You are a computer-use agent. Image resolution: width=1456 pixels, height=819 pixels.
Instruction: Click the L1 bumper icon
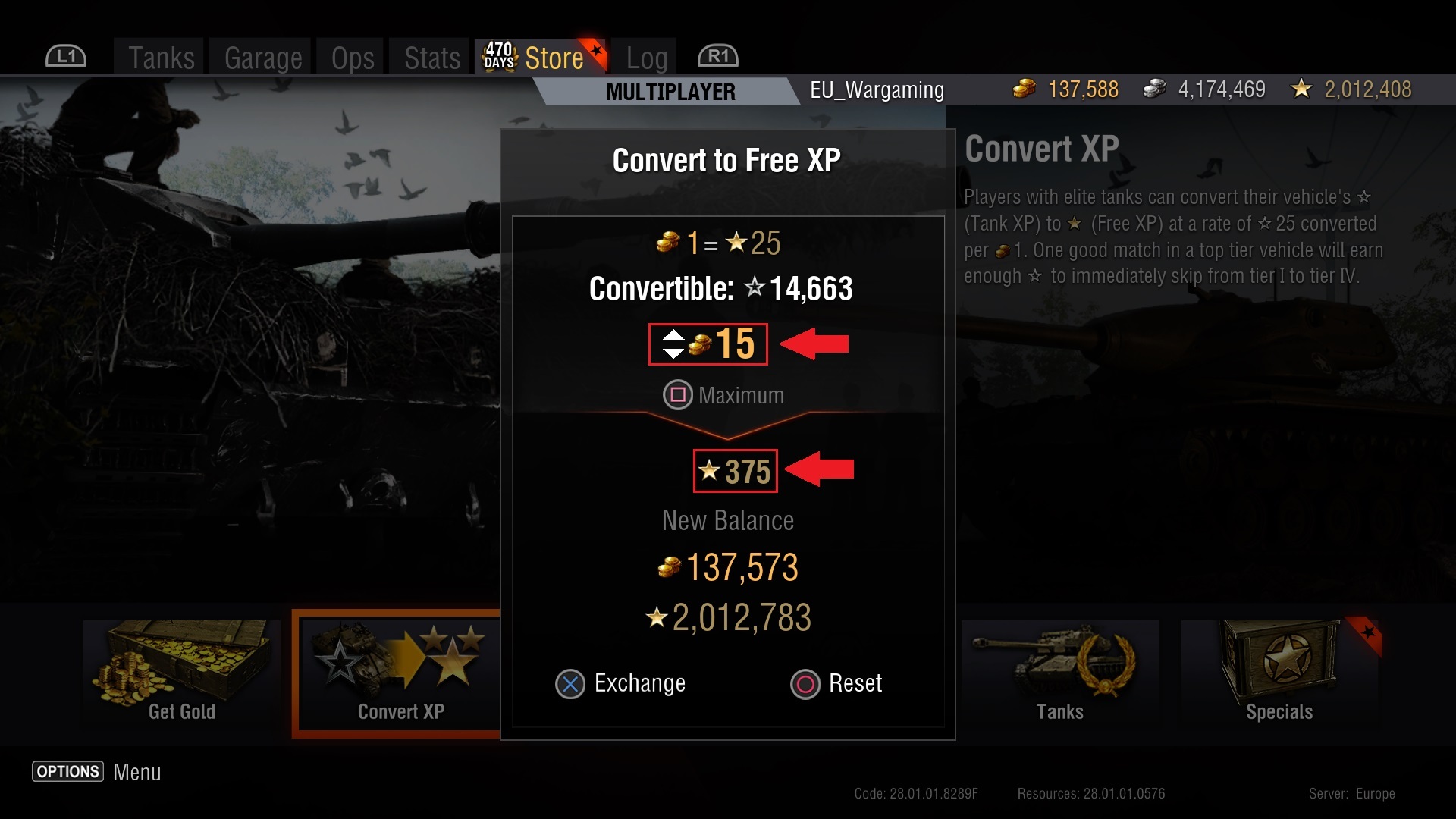coord(66,56)
